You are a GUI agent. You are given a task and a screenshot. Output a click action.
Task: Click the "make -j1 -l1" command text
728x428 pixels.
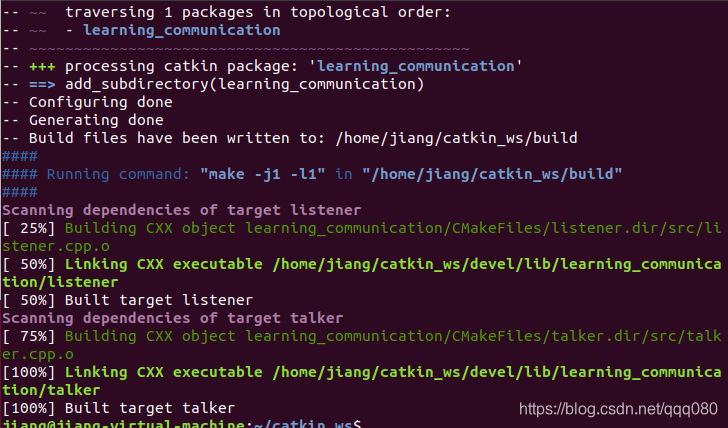click(262, 174)
